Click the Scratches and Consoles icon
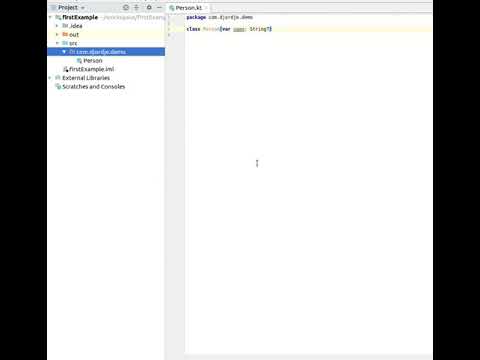 pyautogui.click(x=58, y=86)
